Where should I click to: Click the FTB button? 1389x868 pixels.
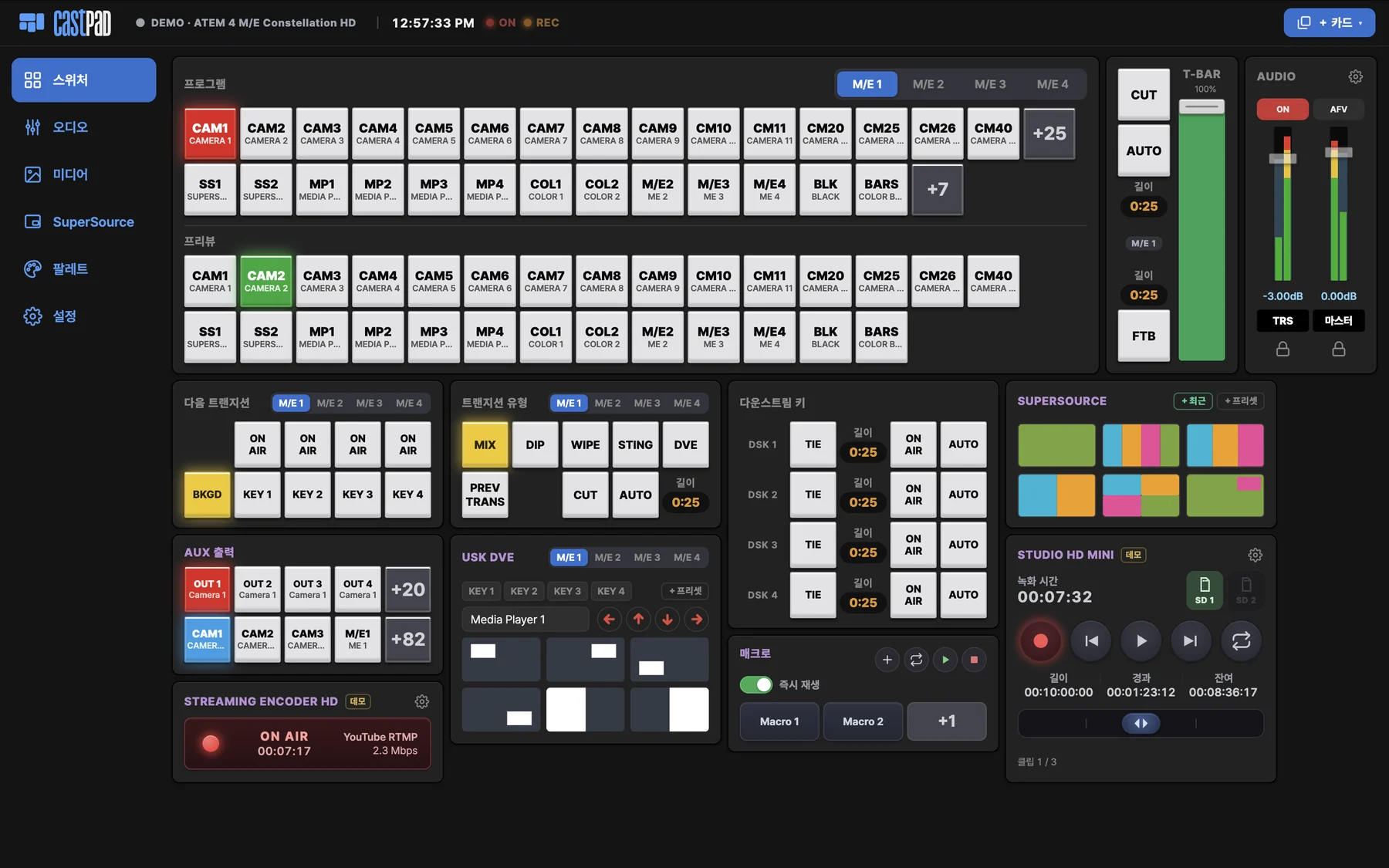pyautogui.click(x=1144, y=336)
